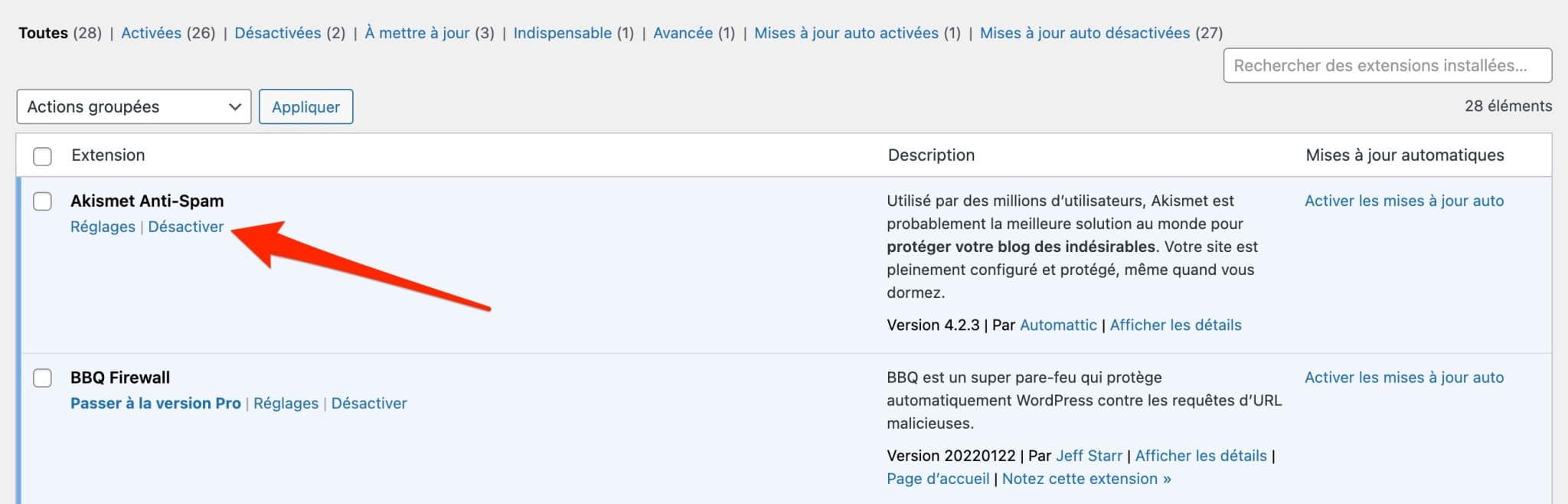Open the Jeff Starr author link

[1089, 456]
